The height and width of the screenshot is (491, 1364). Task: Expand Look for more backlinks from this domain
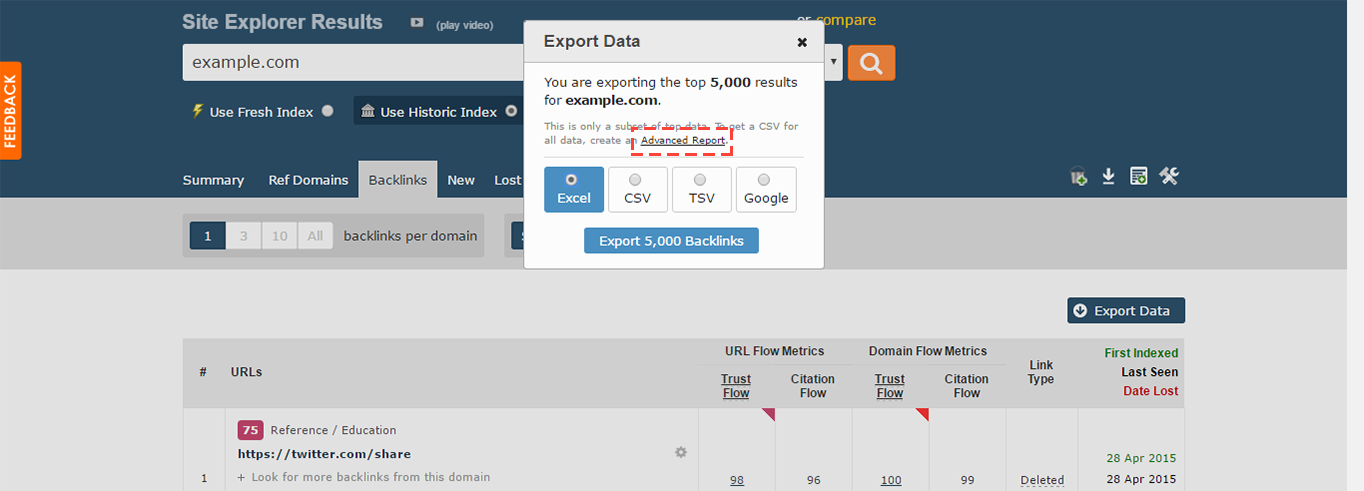click(x=364, y=477)
